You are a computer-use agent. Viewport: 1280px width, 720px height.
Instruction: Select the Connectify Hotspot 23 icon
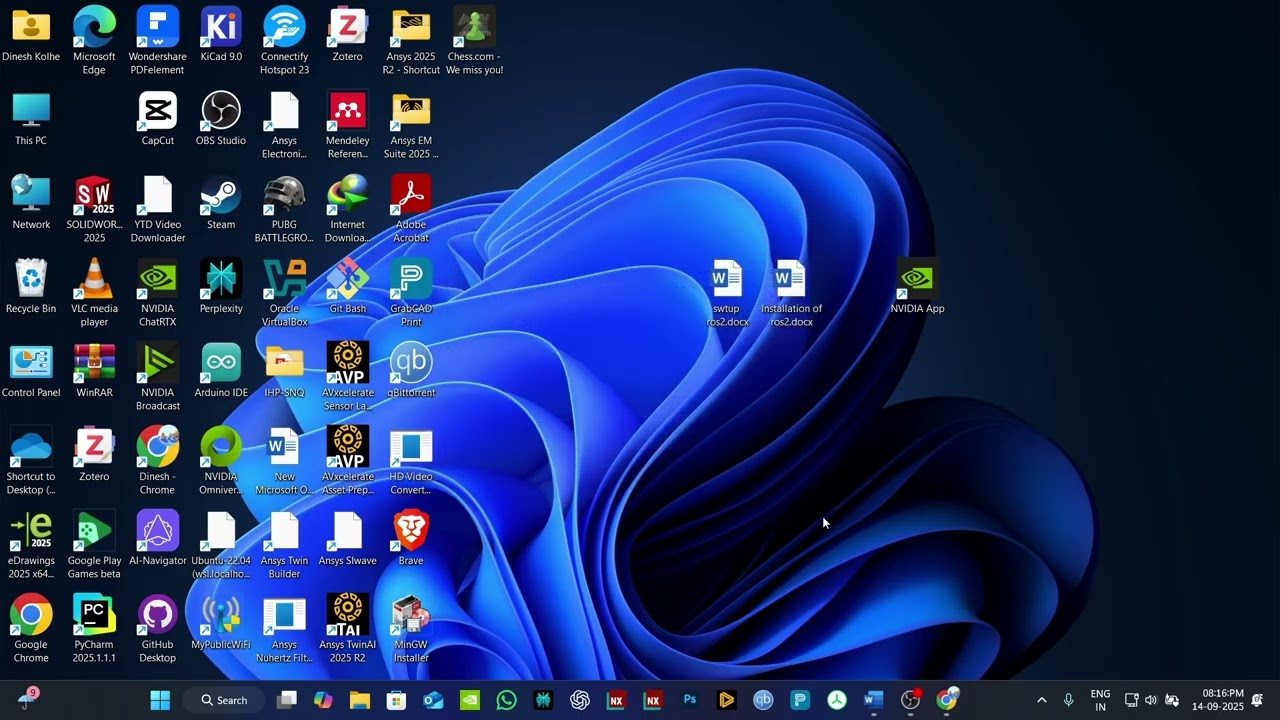[x=284, y=42]
